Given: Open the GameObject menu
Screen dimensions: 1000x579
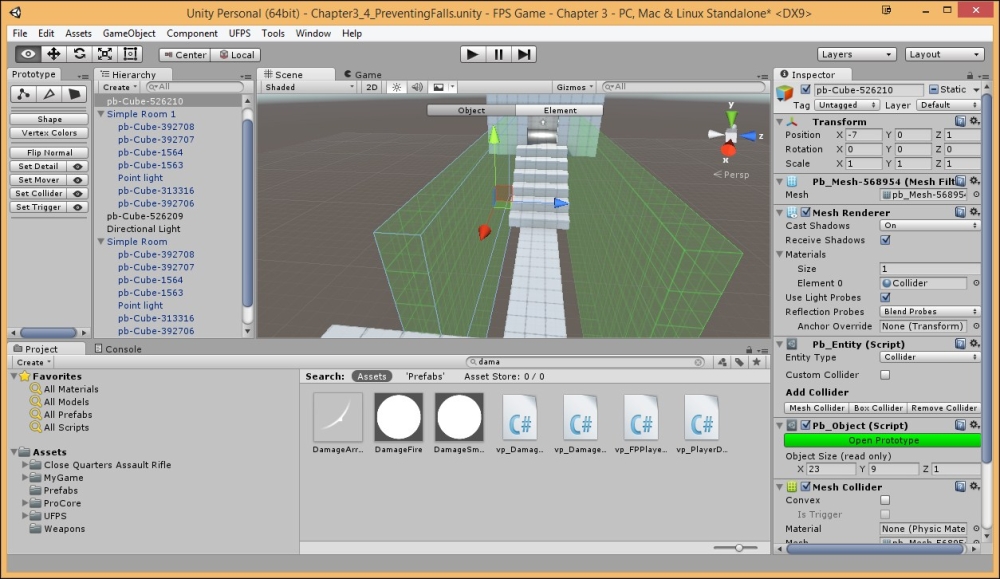Looking at the screenshot, I should 130,33.
